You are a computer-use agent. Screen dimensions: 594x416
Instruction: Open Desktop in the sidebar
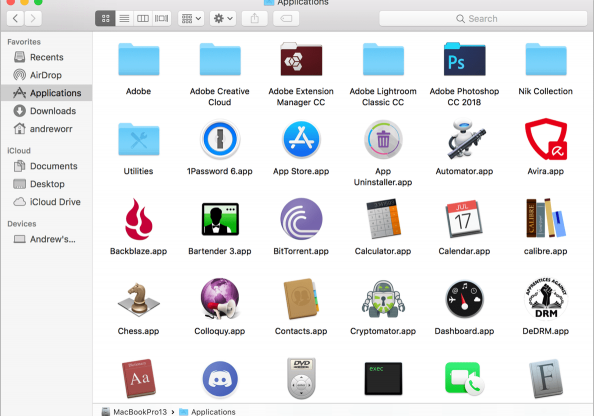click(x=46, y=184)
